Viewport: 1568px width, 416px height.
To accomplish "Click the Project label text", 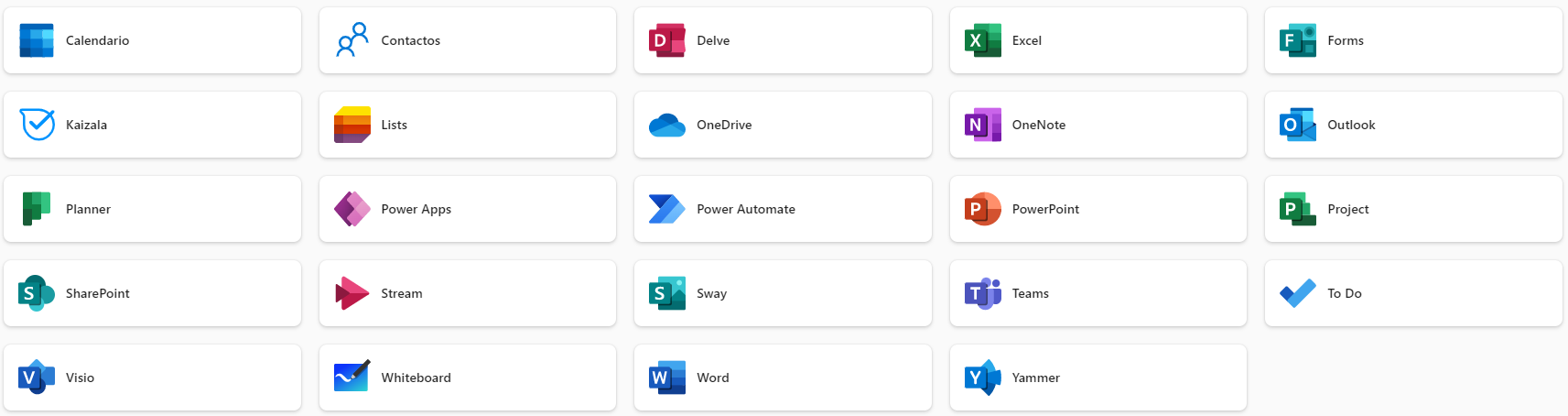I will pos(1348,209).
